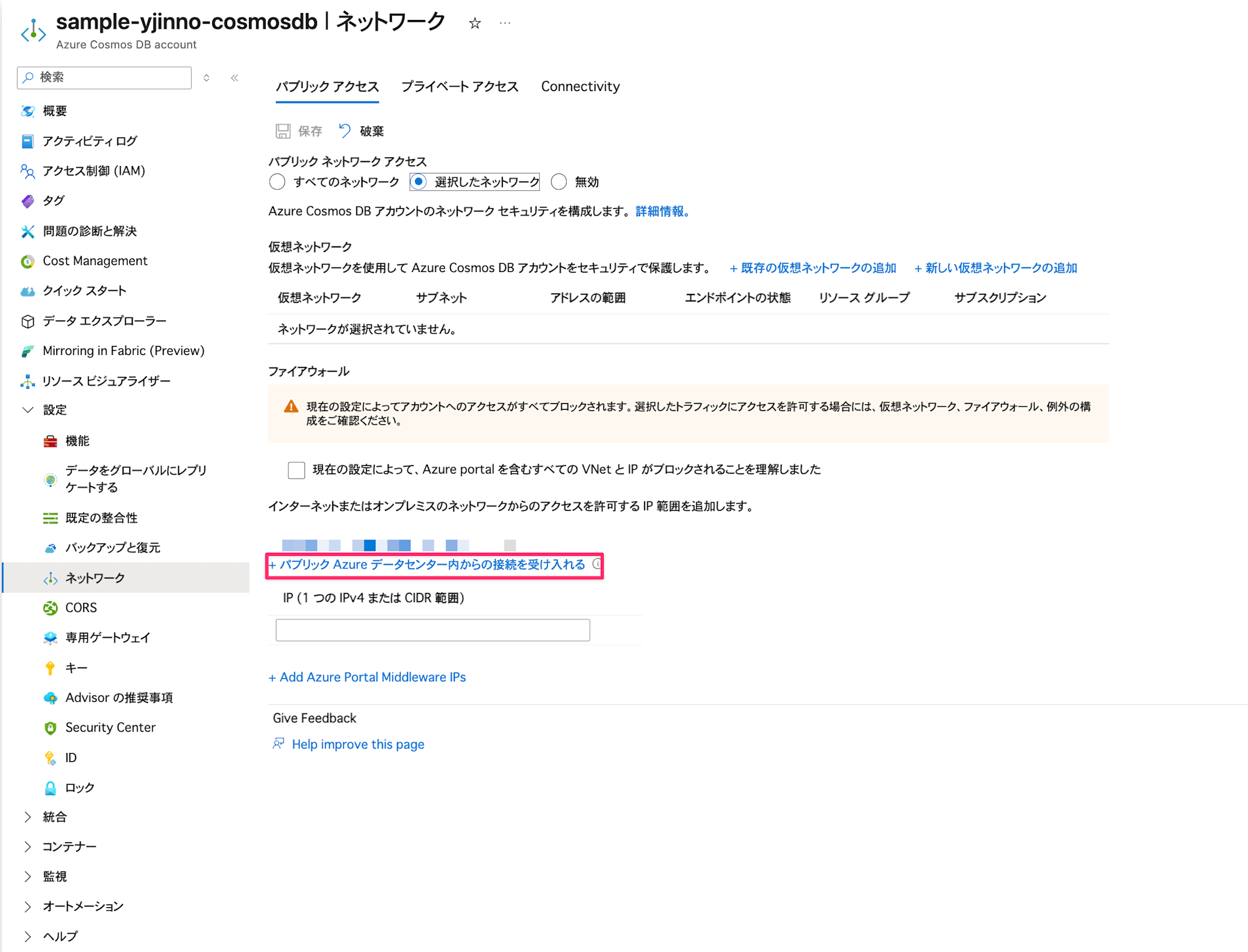Click the サブネット column header
The height and width of the screenshot is (952, 1248).
click(x=441, y=298)
